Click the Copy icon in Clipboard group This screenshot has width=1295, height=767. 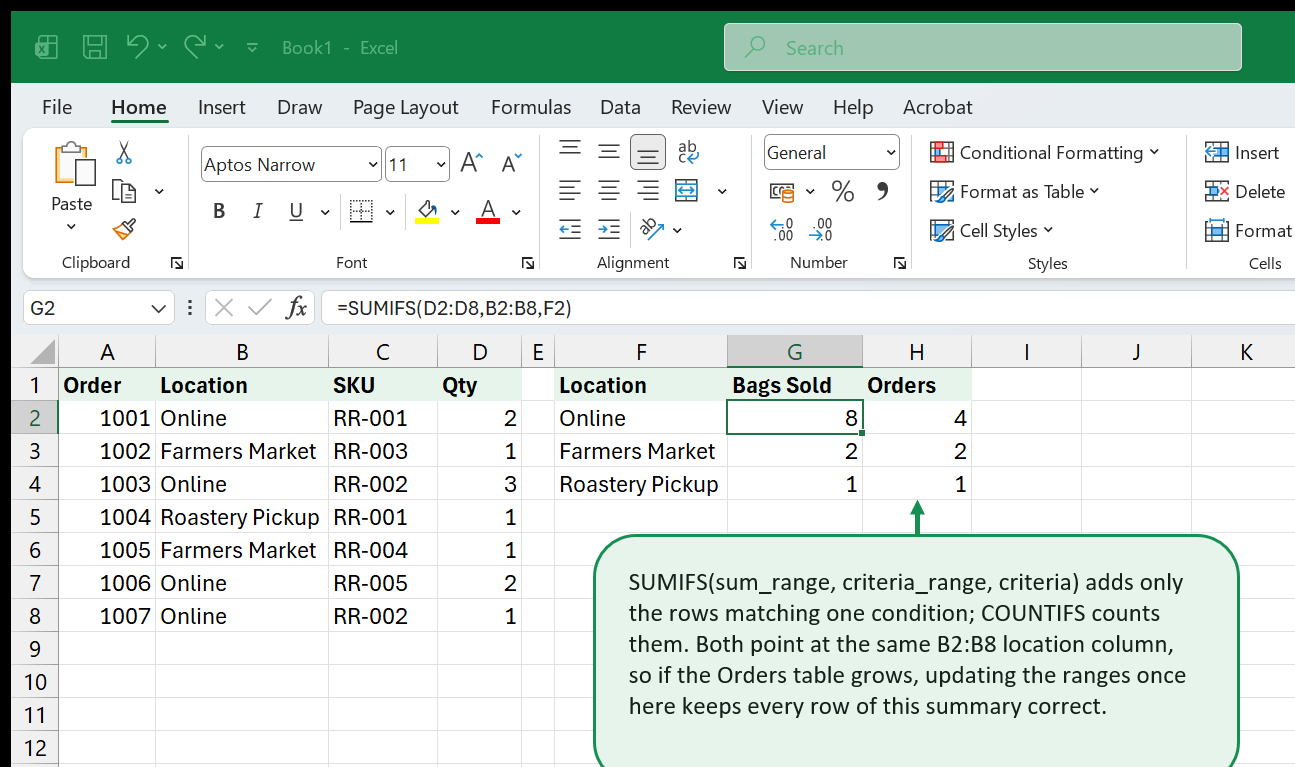[124, 191]
